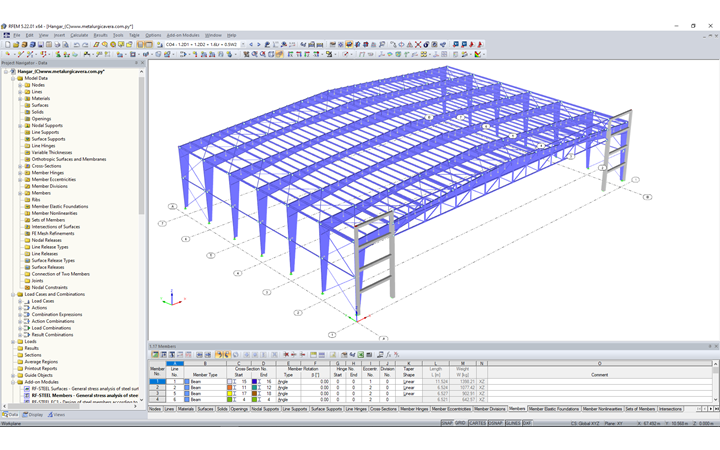The height and width of the screenshot is (450, 720).
Task: Click the New model icon in the toolbar
Action: pos(7,45)
